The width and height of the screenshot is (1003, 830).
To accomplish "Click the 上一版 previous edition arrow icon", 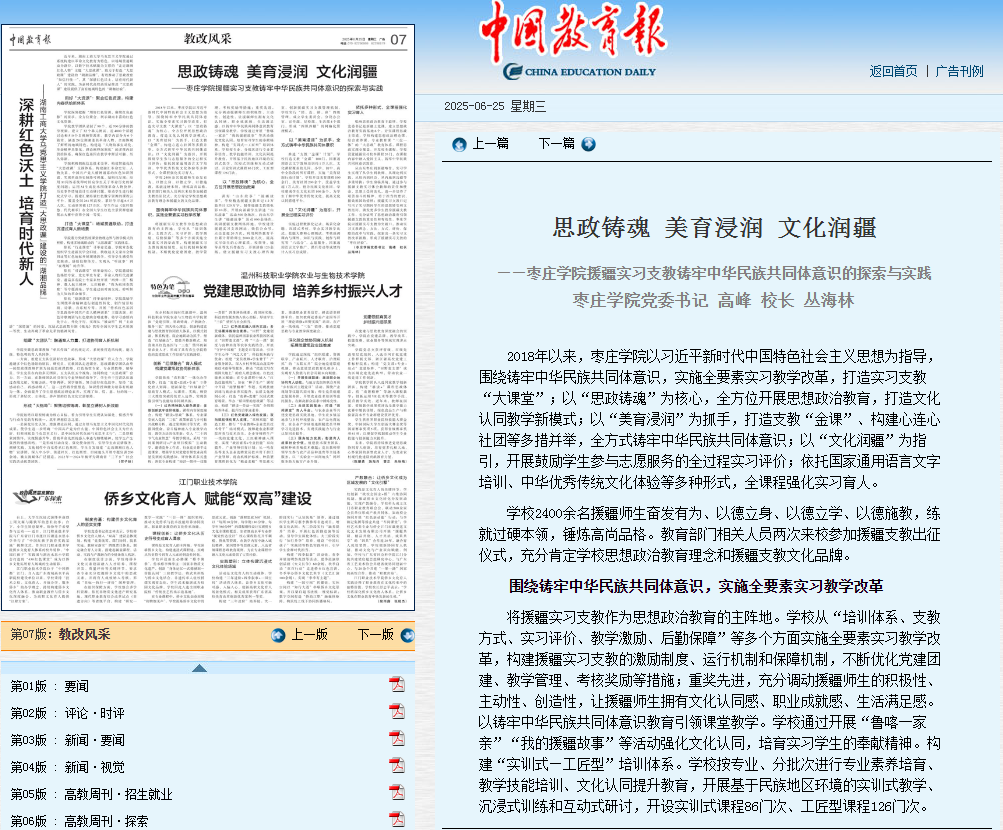I will tap(276, 636).
